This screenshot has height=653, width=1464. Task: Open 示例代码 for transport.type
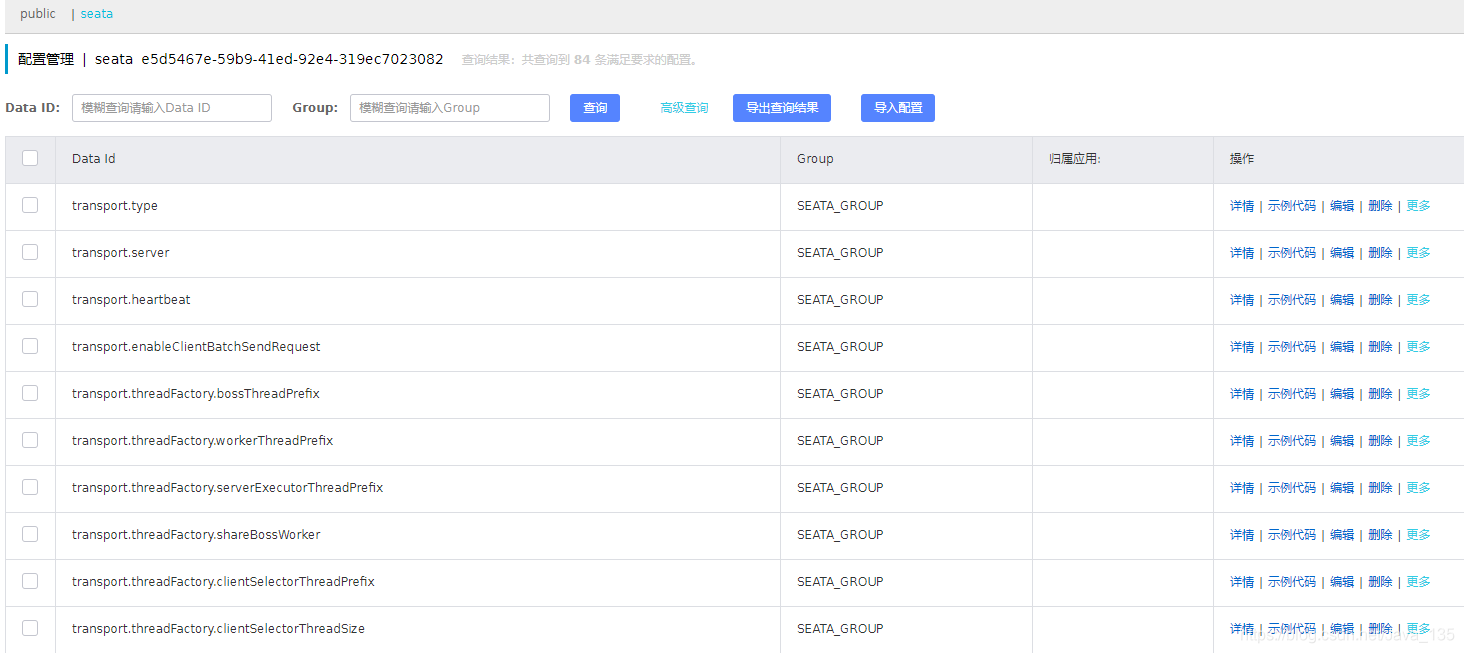(x=1292, y=206)
